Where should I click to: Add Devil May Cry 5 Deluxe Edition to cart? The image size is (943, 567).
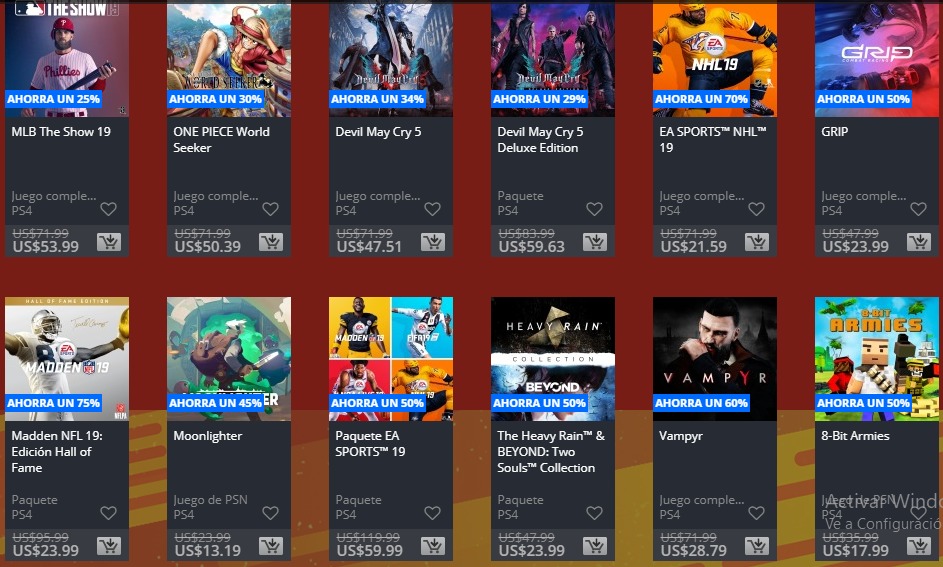[595, 242]
